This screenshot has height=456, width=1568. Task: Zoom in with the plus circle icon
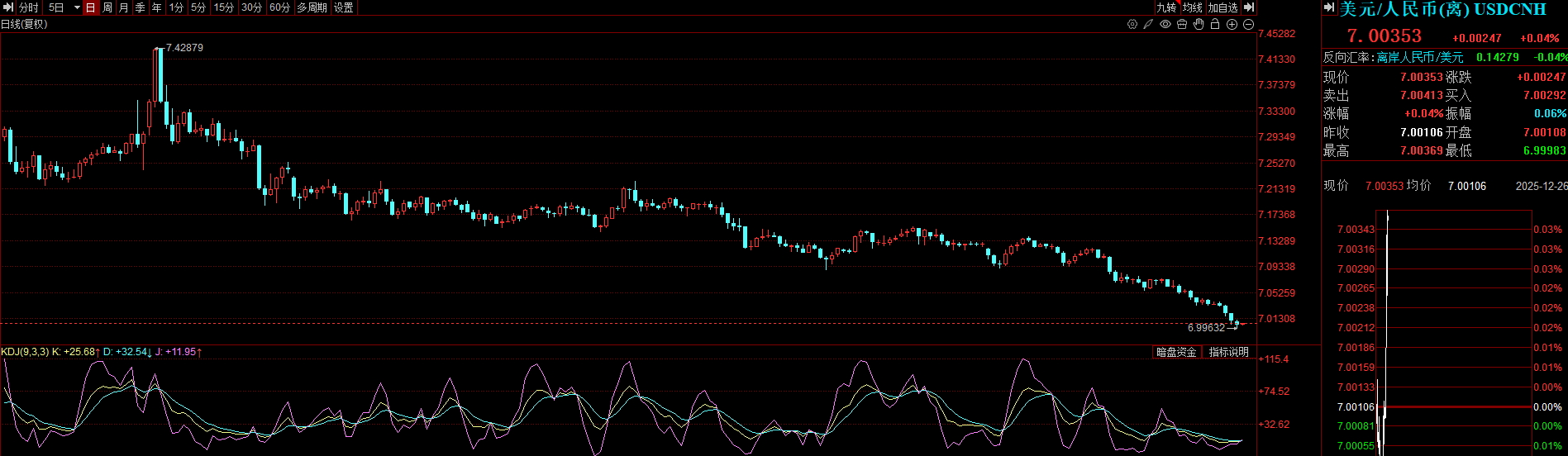point(1232,25)
